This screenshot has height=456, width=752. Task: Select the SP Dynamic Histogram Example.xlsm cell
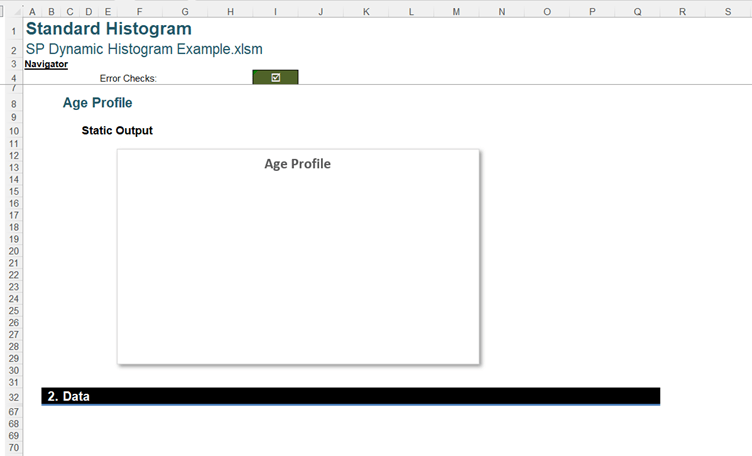click(x=143, y=50)
